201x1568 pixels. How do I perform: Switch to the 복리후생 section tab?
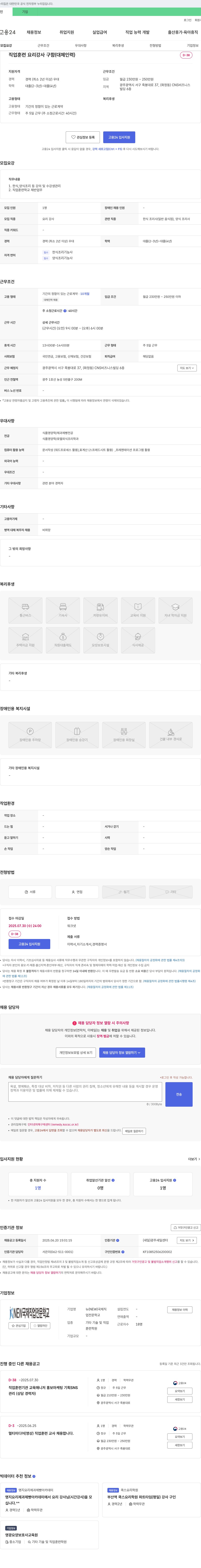[118, 46]
